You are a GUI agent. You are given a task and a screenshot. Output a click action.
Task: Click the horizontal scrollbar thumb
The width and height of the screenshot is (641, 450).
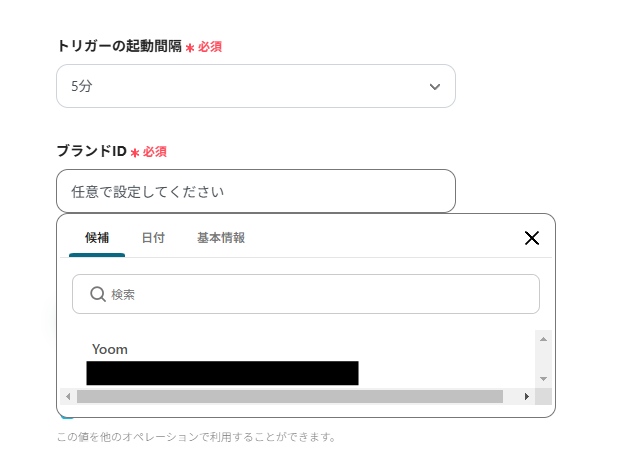click(x=290, y=396)
